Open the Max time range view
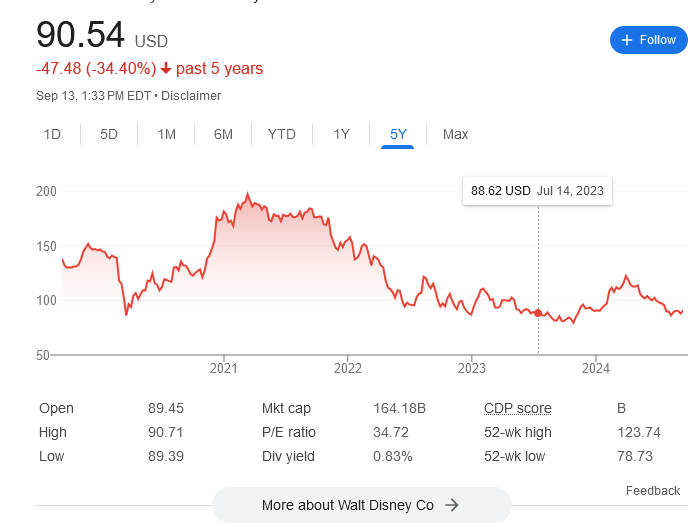 pyautogui.click(x=455, y=134)
